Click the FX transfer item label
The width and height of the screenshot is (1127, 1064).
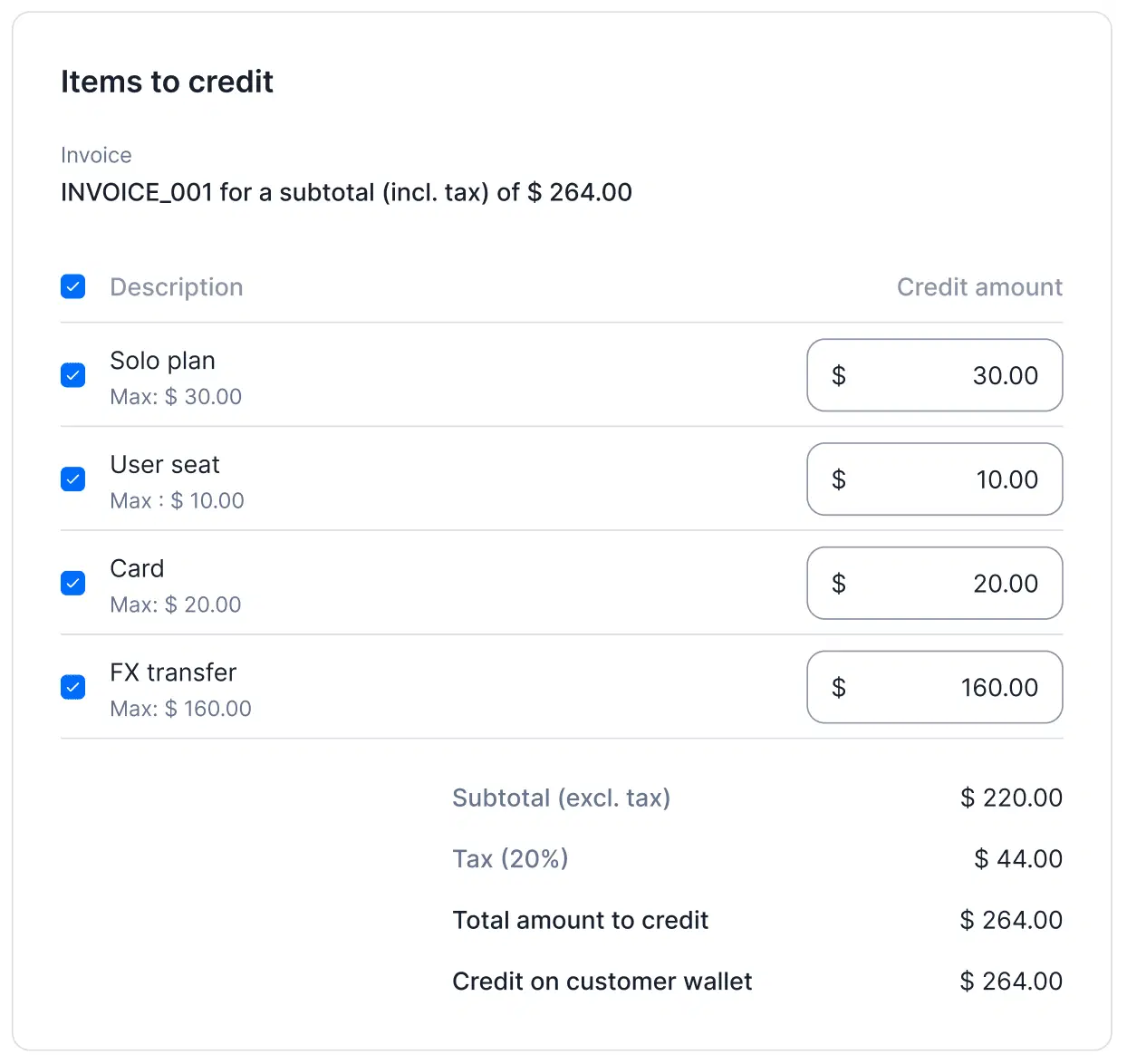[173, 672]
